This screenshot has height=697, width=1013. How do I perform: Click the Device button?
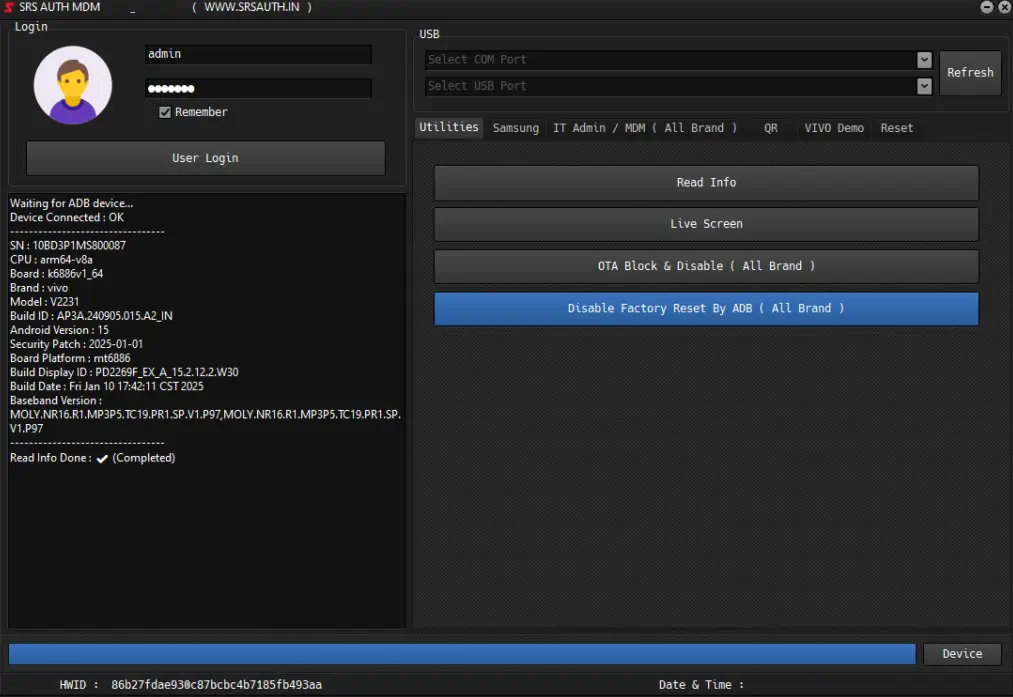[962, 654]
